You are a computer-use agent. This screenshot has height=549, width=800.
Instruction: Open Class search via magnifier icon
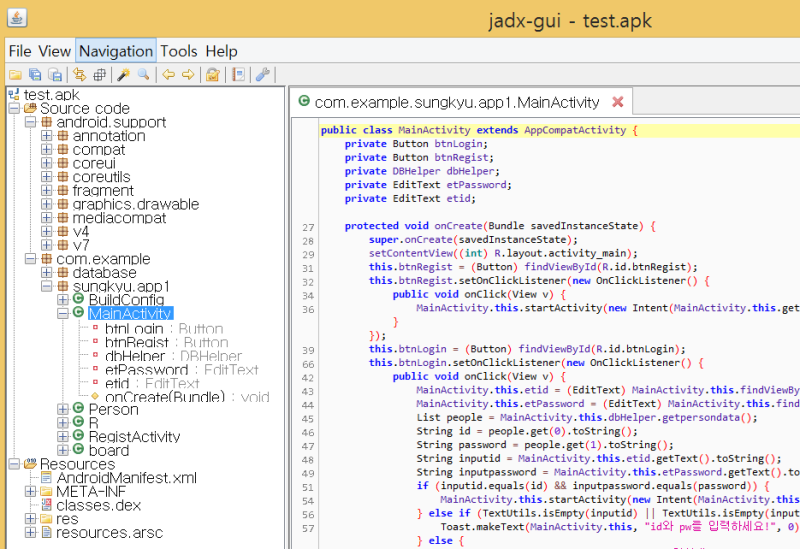pyautogui.click(x=143, y=75)
